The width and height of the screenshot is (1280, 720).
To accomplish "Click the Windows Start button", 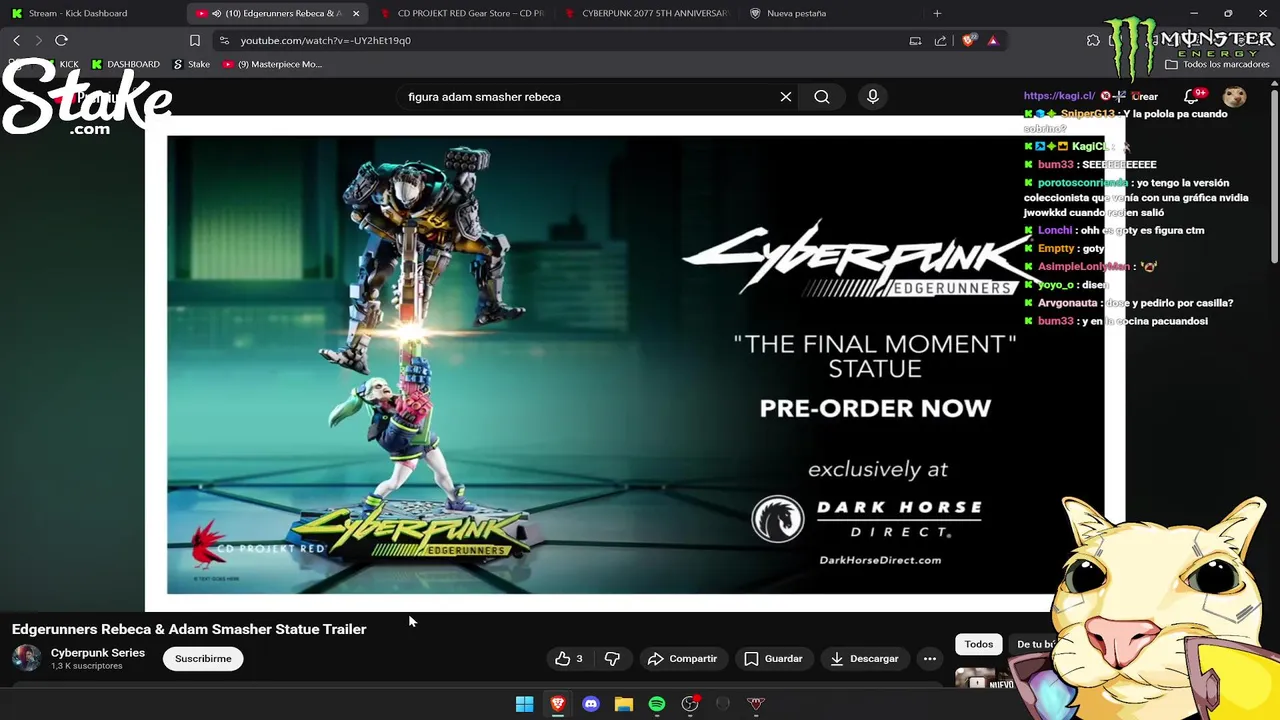I will (524, 704).
